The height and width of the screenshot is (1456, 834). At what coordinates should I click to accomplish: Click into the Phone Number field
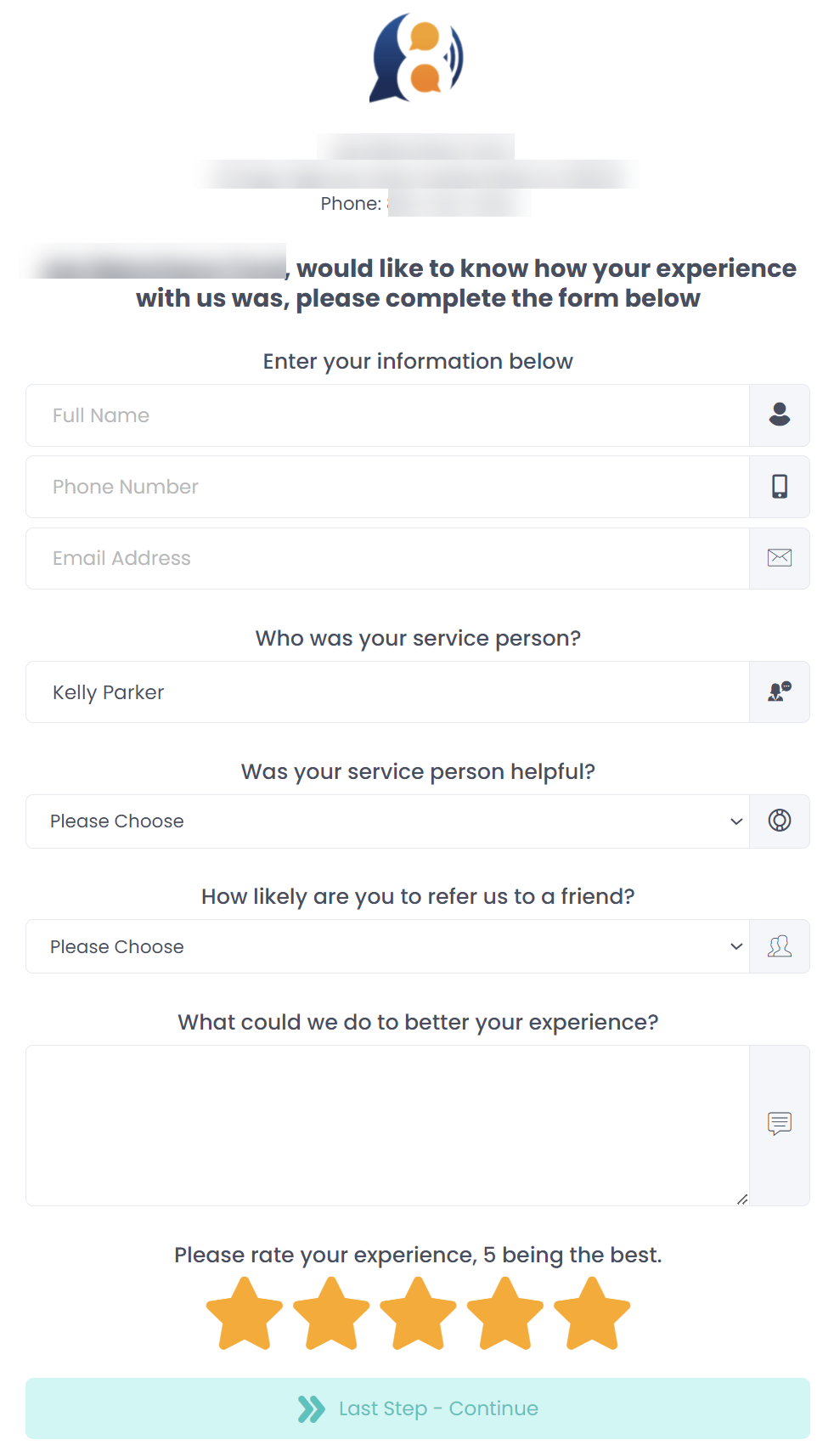point(387,487)
